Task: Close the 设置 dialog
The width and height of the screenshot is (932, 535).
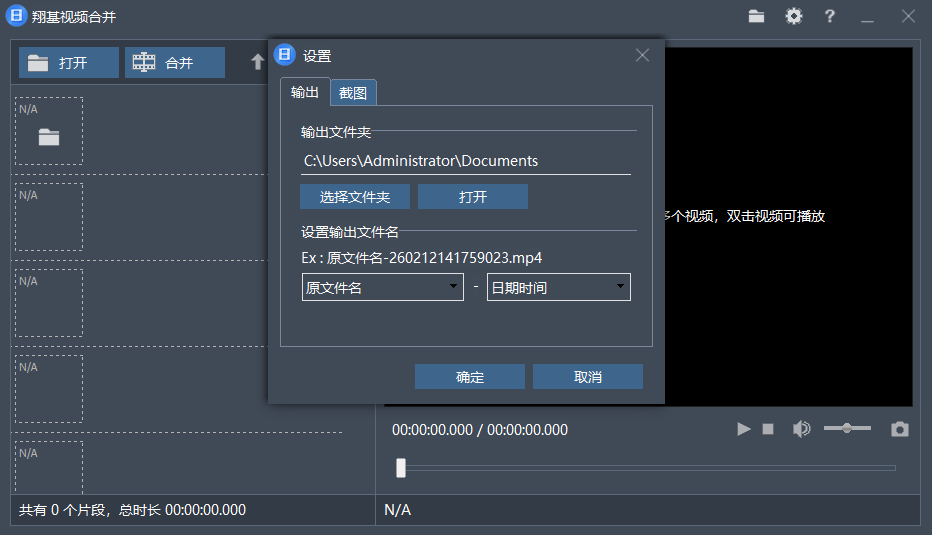Action: [642, 55]
